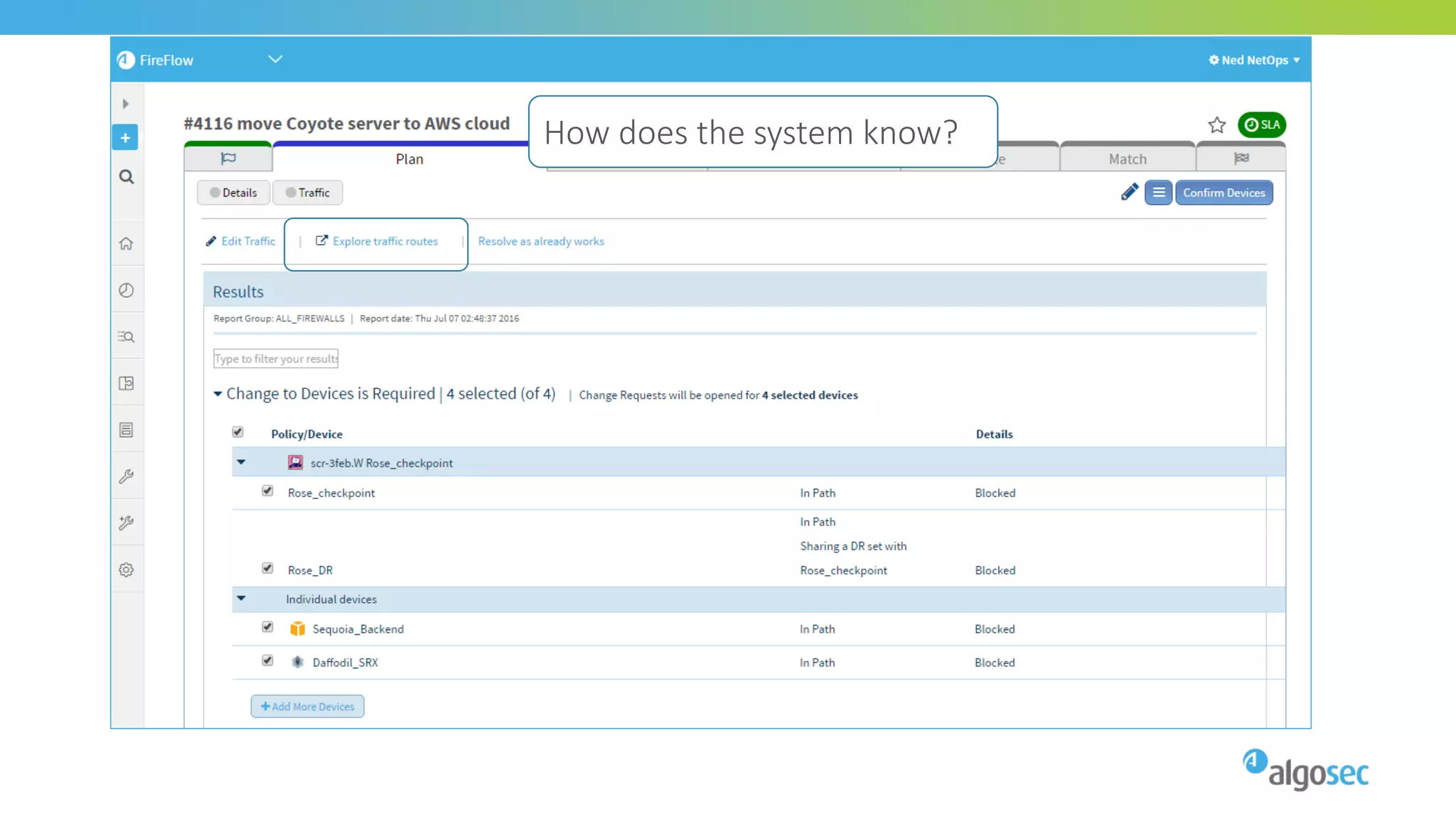Open the document list sidebar icon
Screen dimensions: 1456x819
[127, 430]
